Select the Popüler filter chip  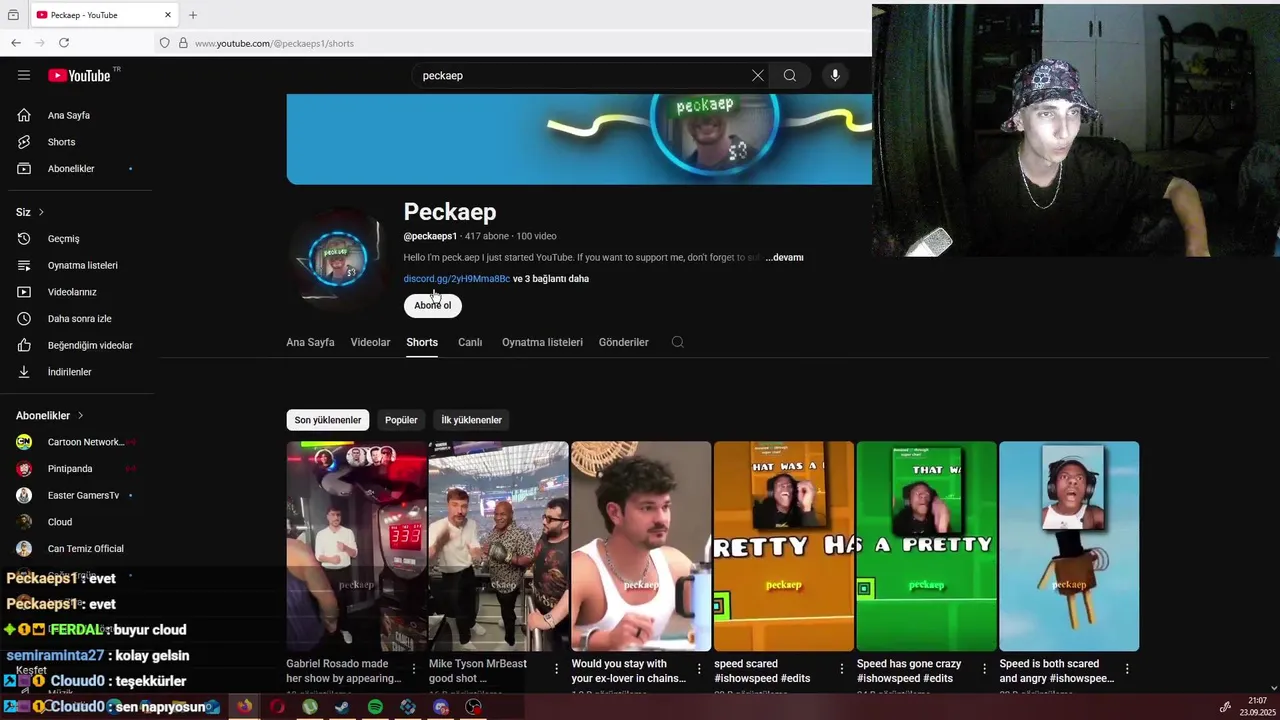[x=401, y=420]
